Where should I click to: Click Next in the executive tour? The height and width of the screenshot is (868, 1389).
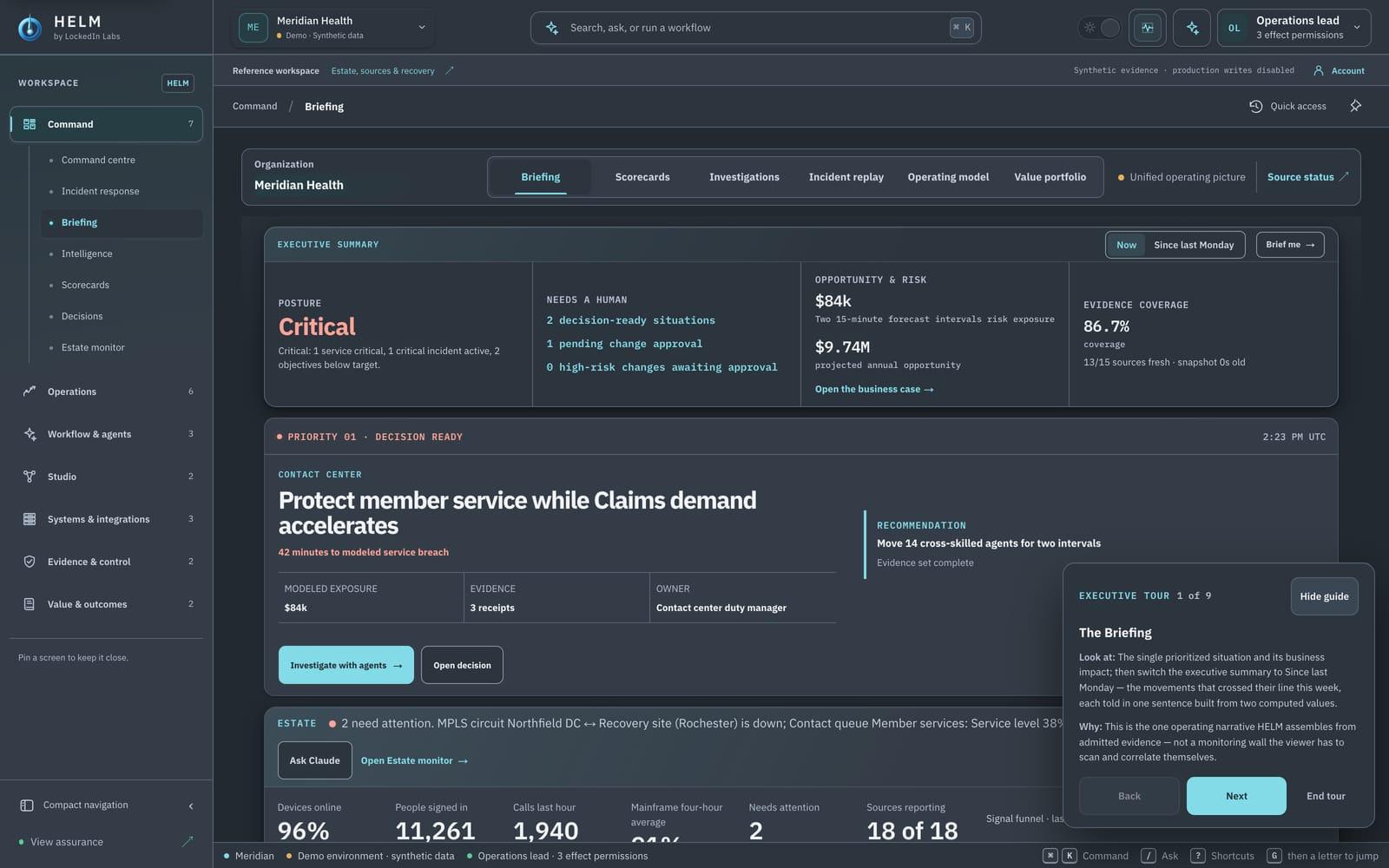tap(1236, 796)
